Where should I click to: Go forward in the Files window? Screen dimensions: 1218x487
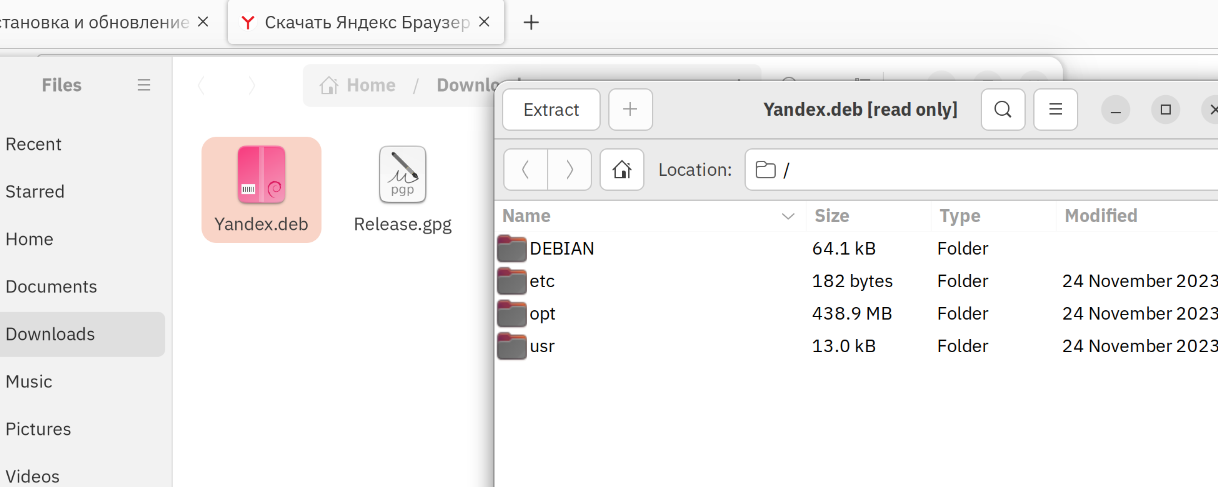point(251,85)
